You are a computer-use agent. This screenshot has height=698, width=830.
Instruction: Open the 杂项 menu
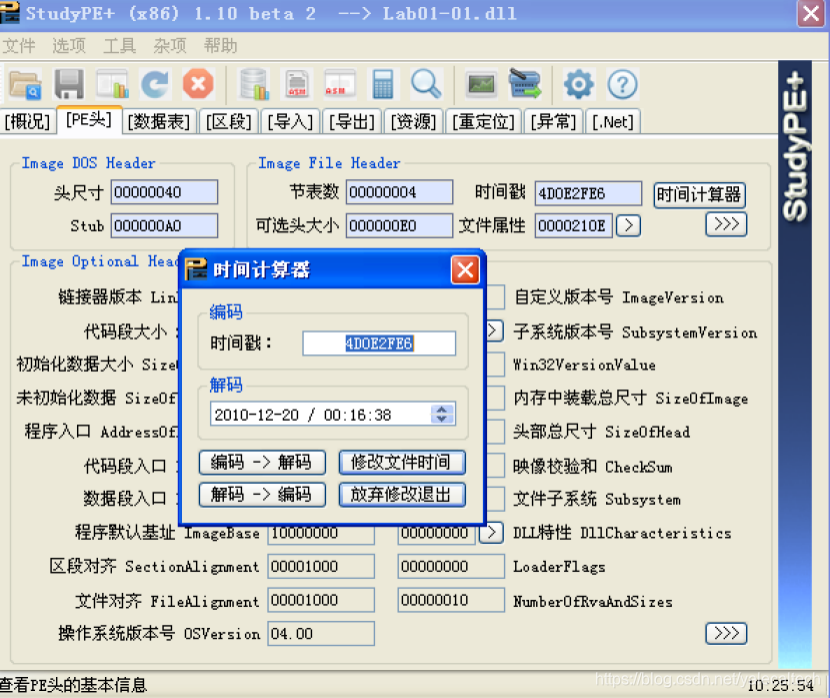point(170,46)
